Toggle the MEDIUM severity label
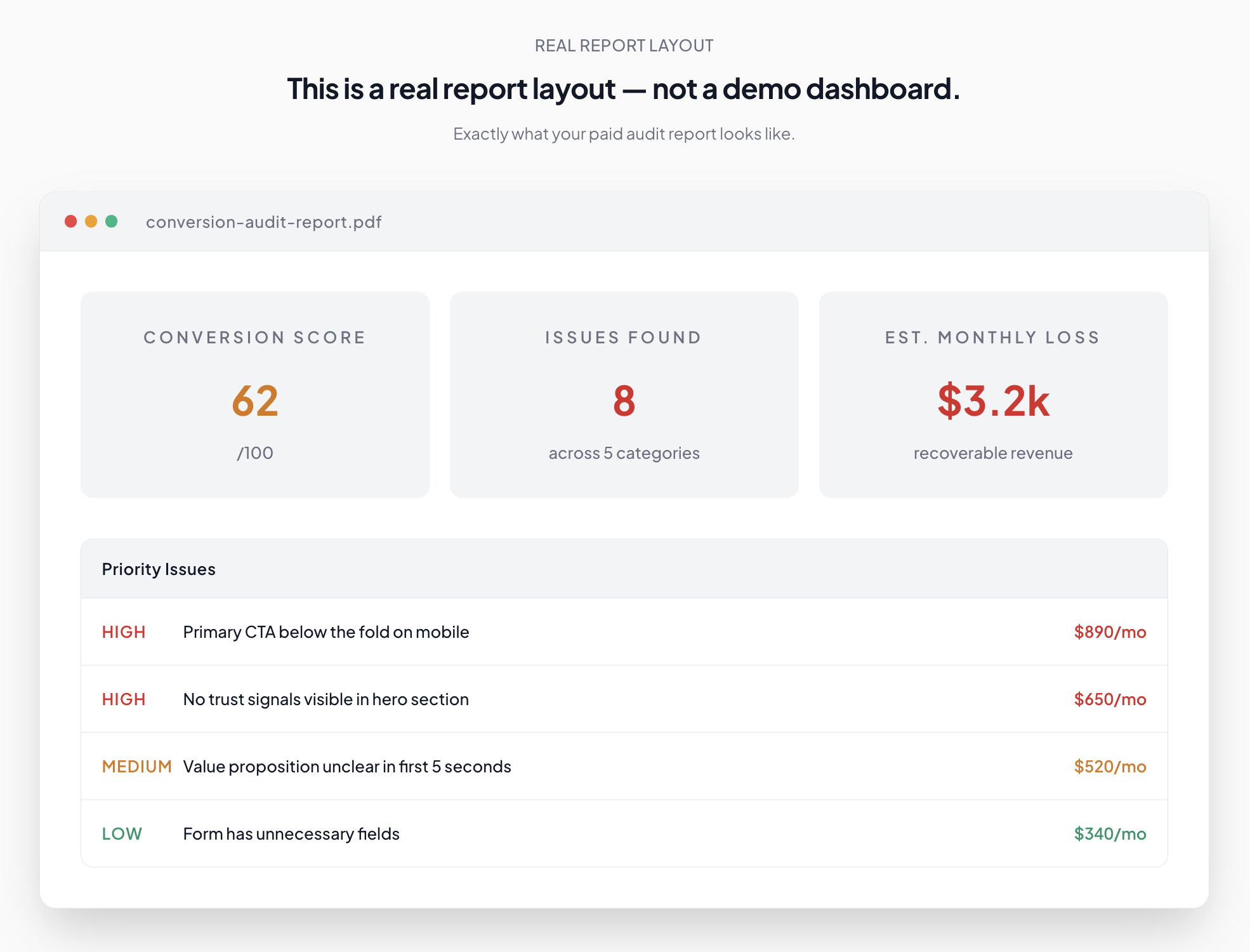The image size is (1250, 952). pyautogui.click(x=137, y=767)
